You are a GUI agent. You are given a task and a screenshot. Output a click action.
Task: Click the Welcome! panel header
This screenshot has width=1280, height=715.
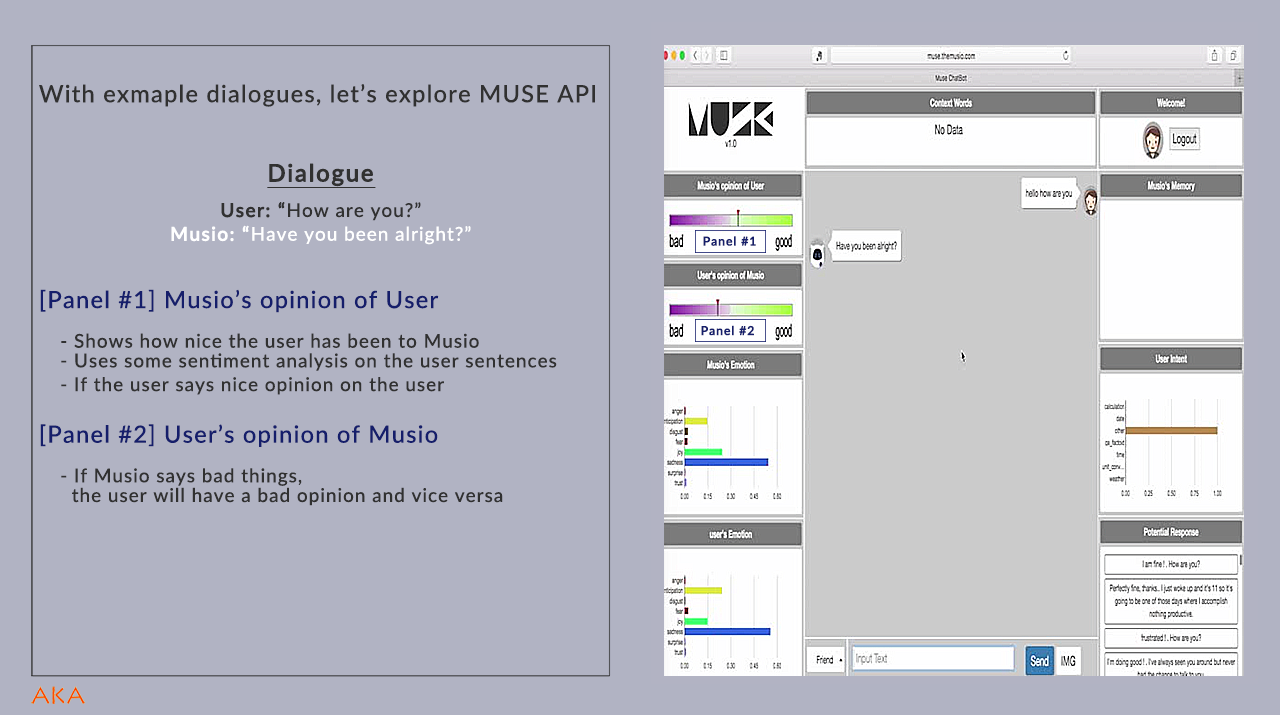(1170, 103)
